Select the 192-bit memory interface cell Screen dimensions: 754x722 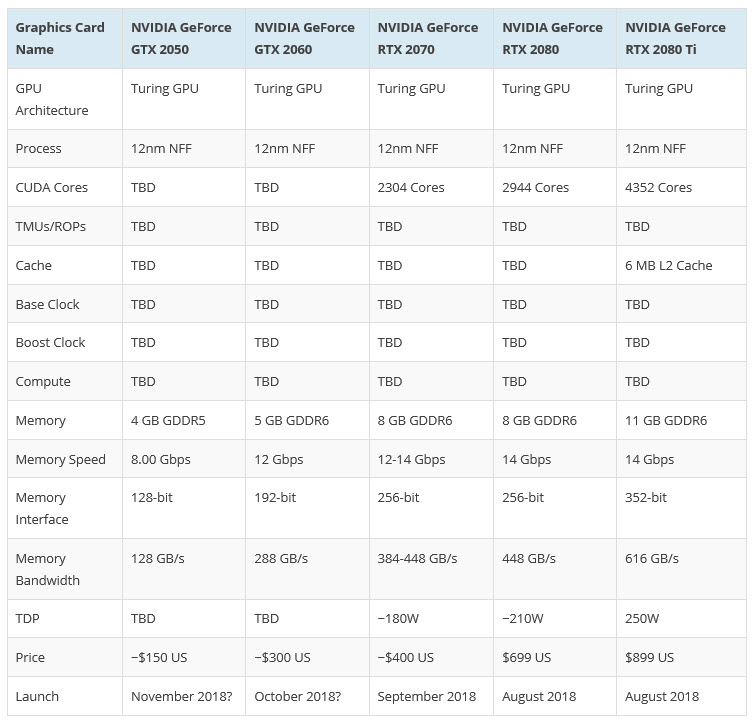coord(275,497)
